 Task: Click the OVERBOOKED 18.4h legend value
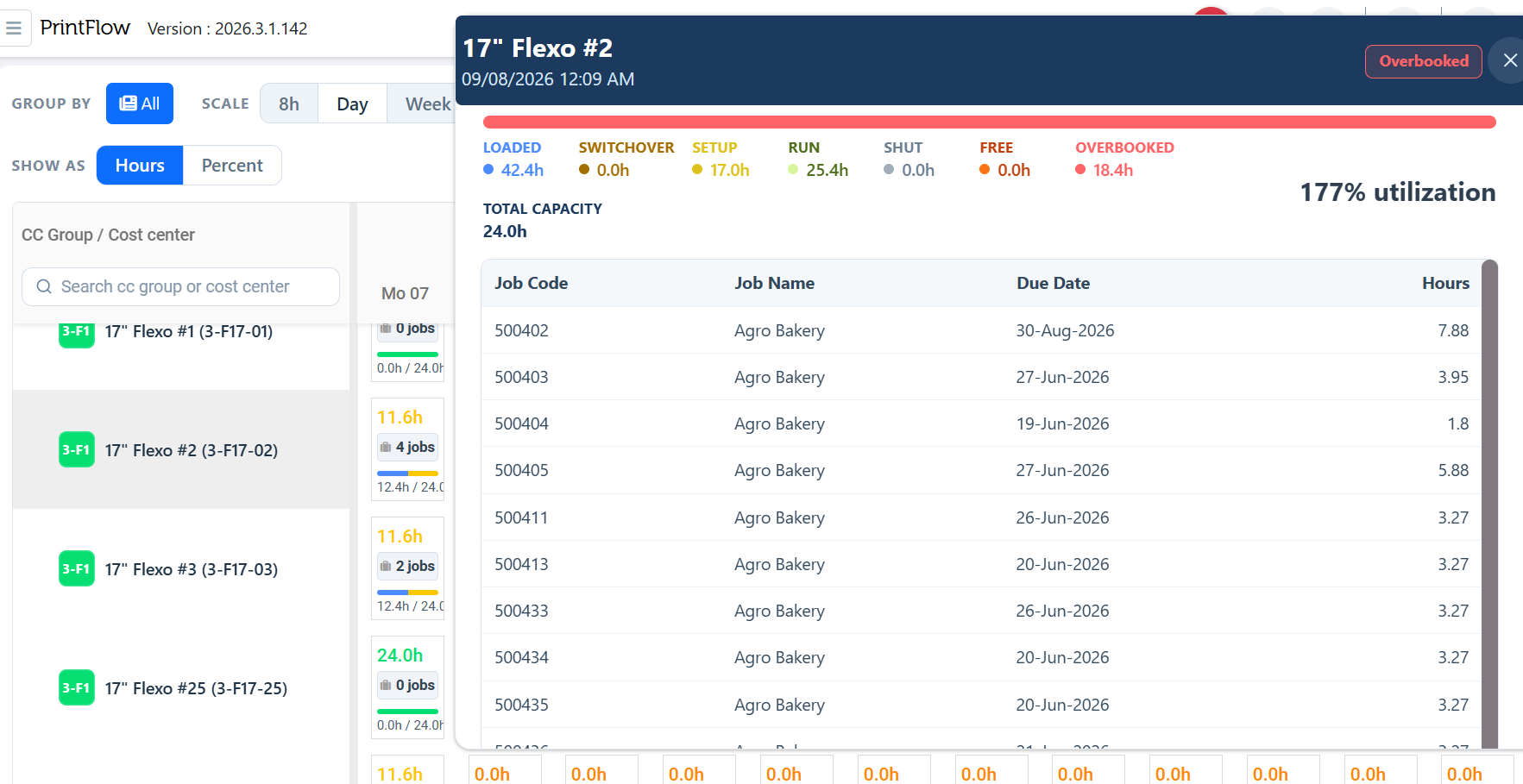pyautogui.click(x=1112, y=170)
